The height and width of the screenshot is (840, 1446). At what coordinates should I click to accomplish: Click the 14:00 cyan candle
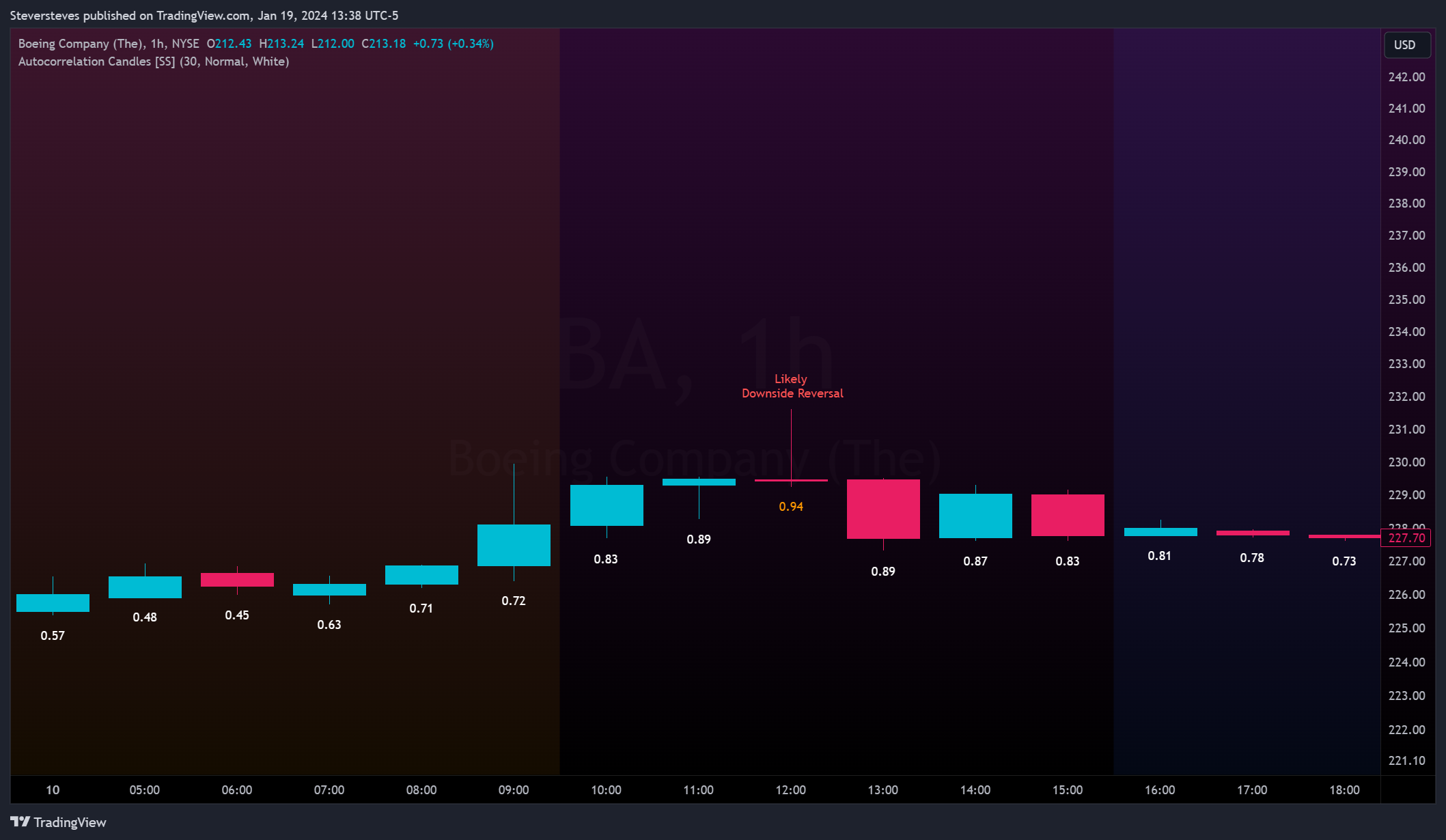(975, 516)
